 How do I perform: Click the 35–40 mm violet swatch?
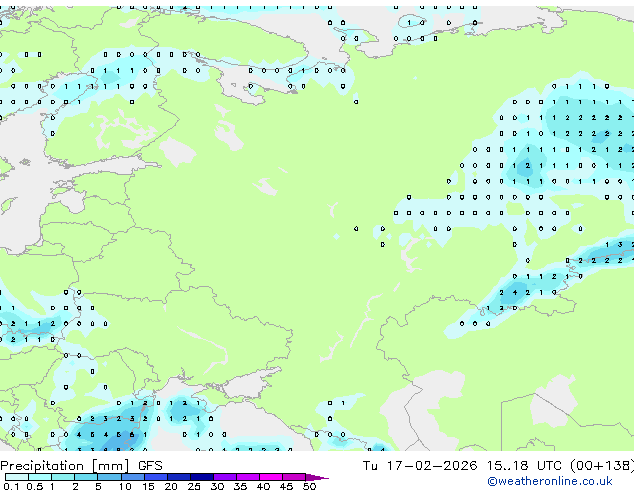click(x=247, y=477)
